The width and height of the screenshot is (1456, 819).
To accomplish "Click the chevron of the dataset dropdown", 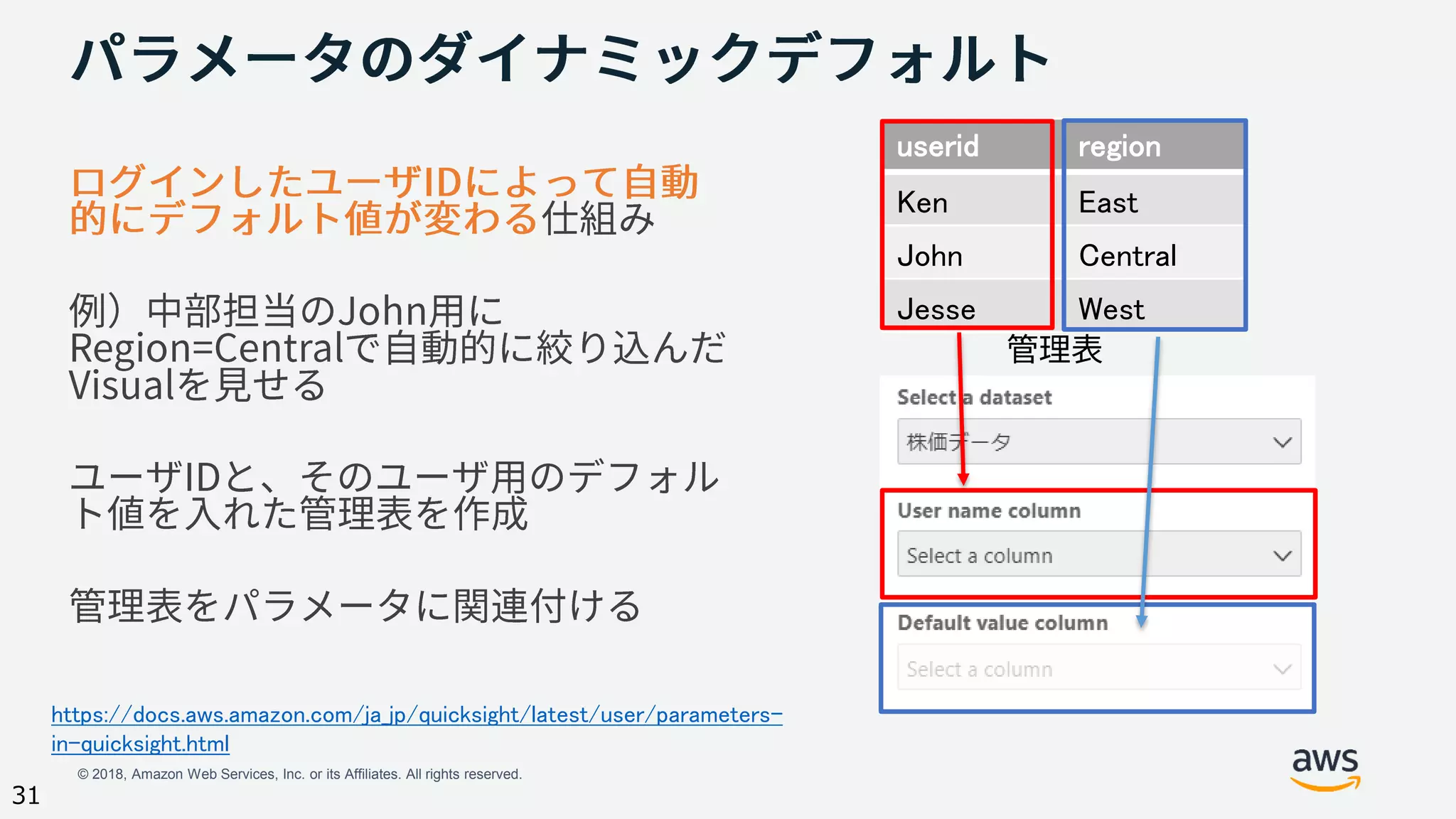I will (1283, 442).
